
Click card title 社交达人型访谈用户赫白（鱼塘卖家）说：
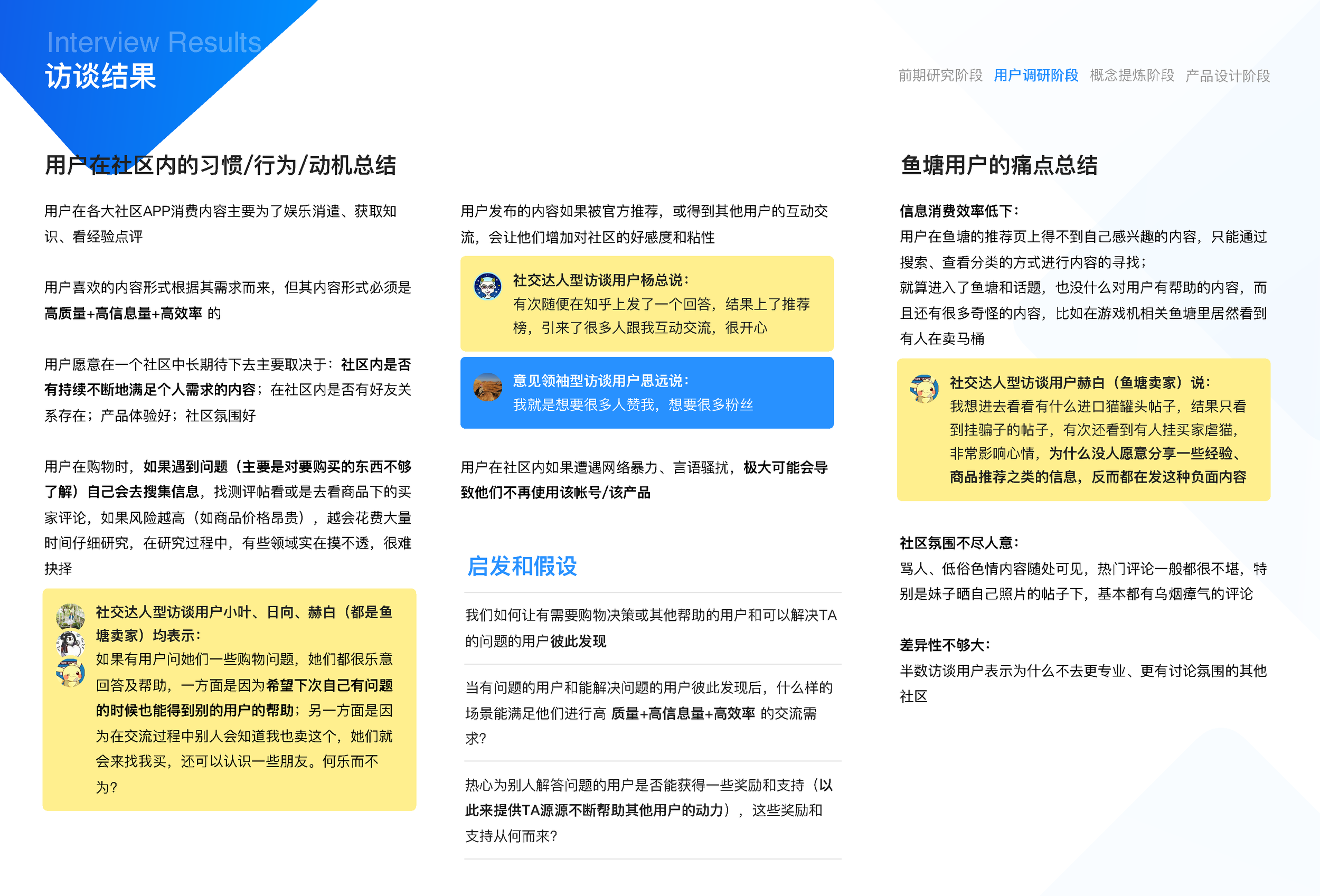pos(1081,383)
